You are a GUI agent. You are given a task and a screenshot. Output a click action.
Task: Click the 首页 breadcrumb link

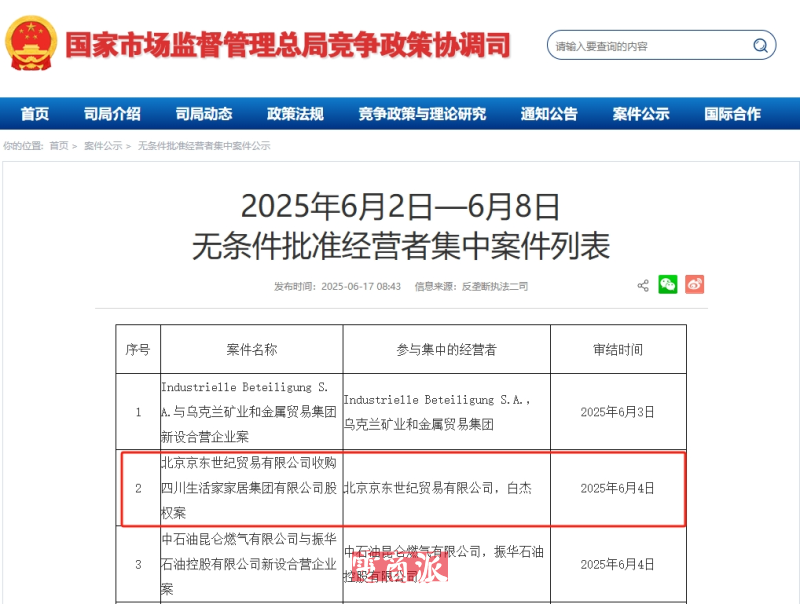pos(59,146)
